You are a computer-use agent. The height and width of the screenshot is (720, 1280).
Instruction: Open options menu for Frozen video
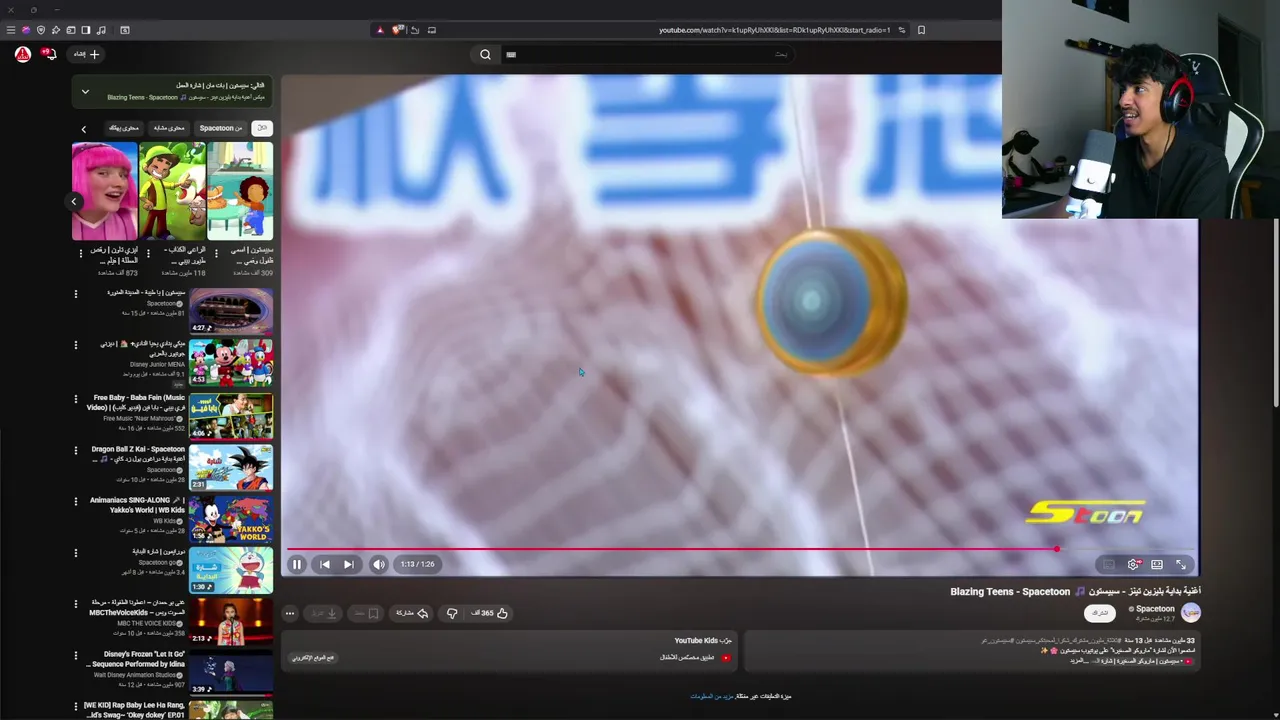tap(75, 655)
